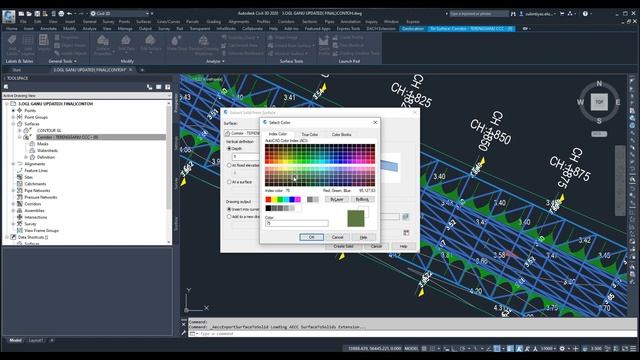Click the Assemblies icon in Toolspace tree
The height and width of the screenshot is (360, 640).
[19, 211]
